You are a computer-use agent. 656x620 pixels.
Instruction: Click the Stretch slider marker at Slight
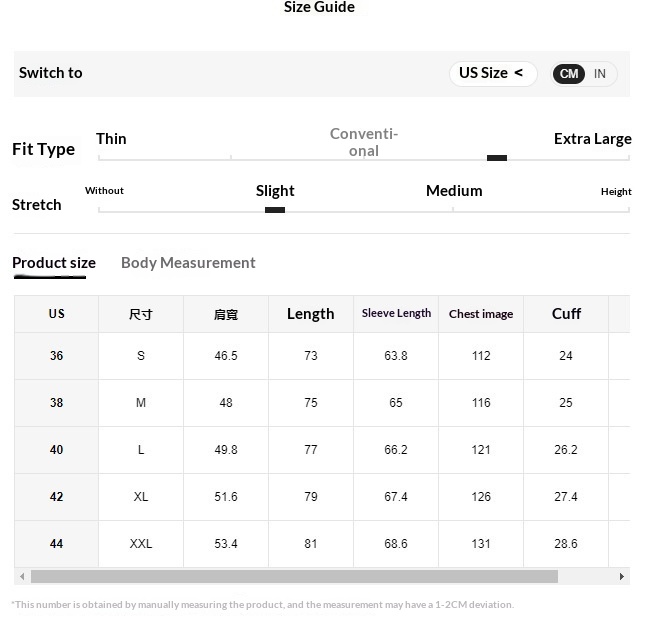point(275,210)
